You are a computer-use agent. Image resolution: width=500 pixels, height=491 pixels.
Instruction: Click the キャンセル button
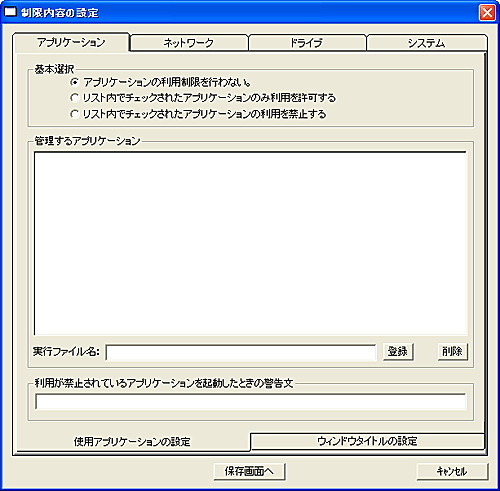pos(452,471)
